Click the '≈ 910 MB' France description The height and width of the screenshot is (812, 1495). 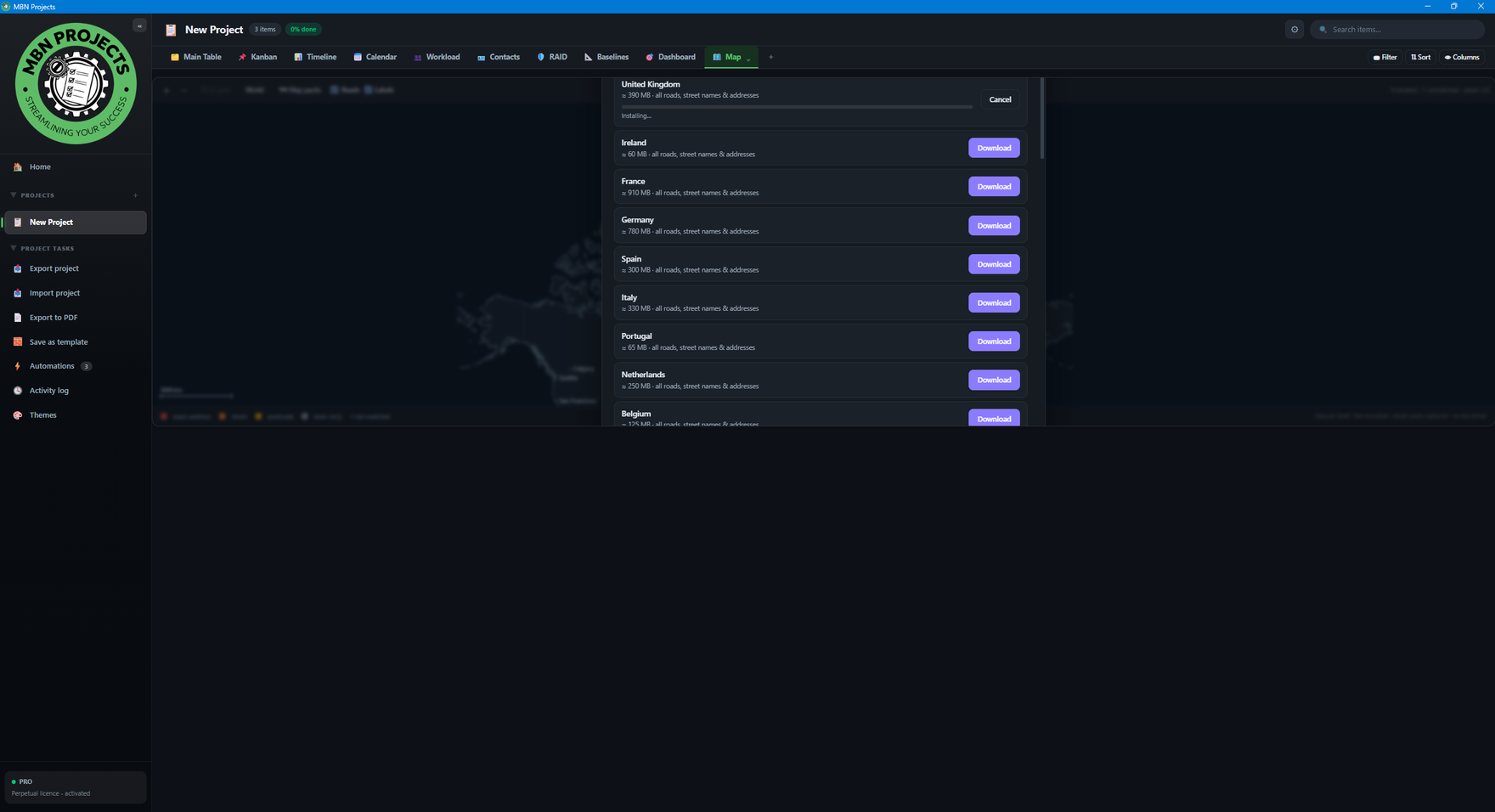click(x=690, y=193)
